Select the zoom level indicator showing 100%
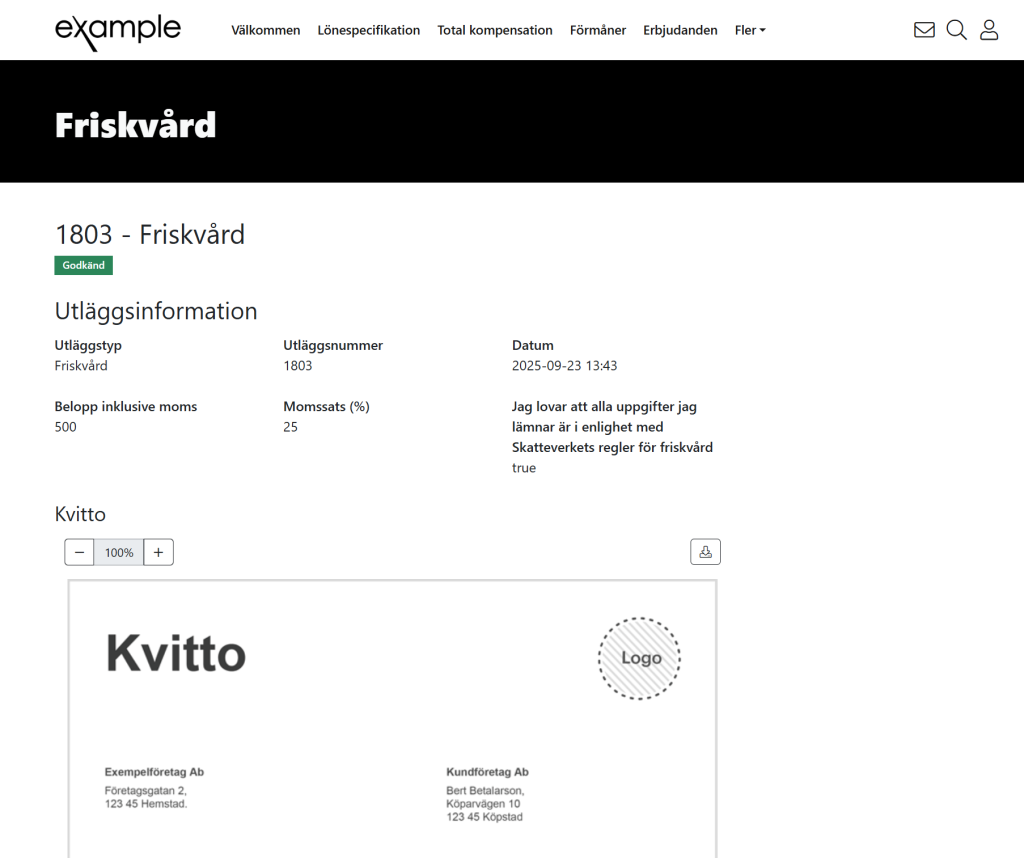The height and width of the screenshot is (858, 1024). [x=118, y=551]
